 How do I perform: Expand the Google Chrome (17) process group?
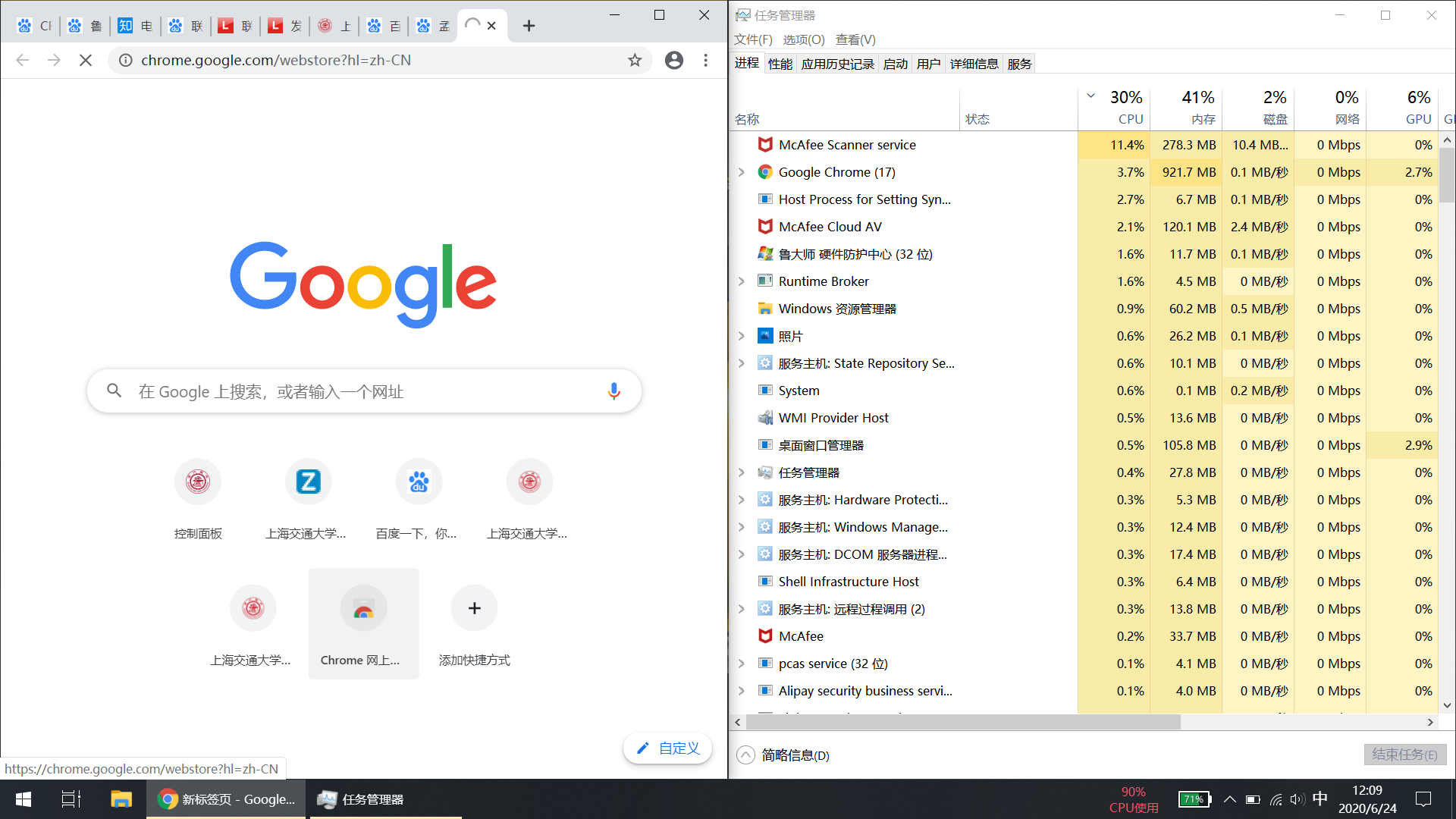coord(742,172)
